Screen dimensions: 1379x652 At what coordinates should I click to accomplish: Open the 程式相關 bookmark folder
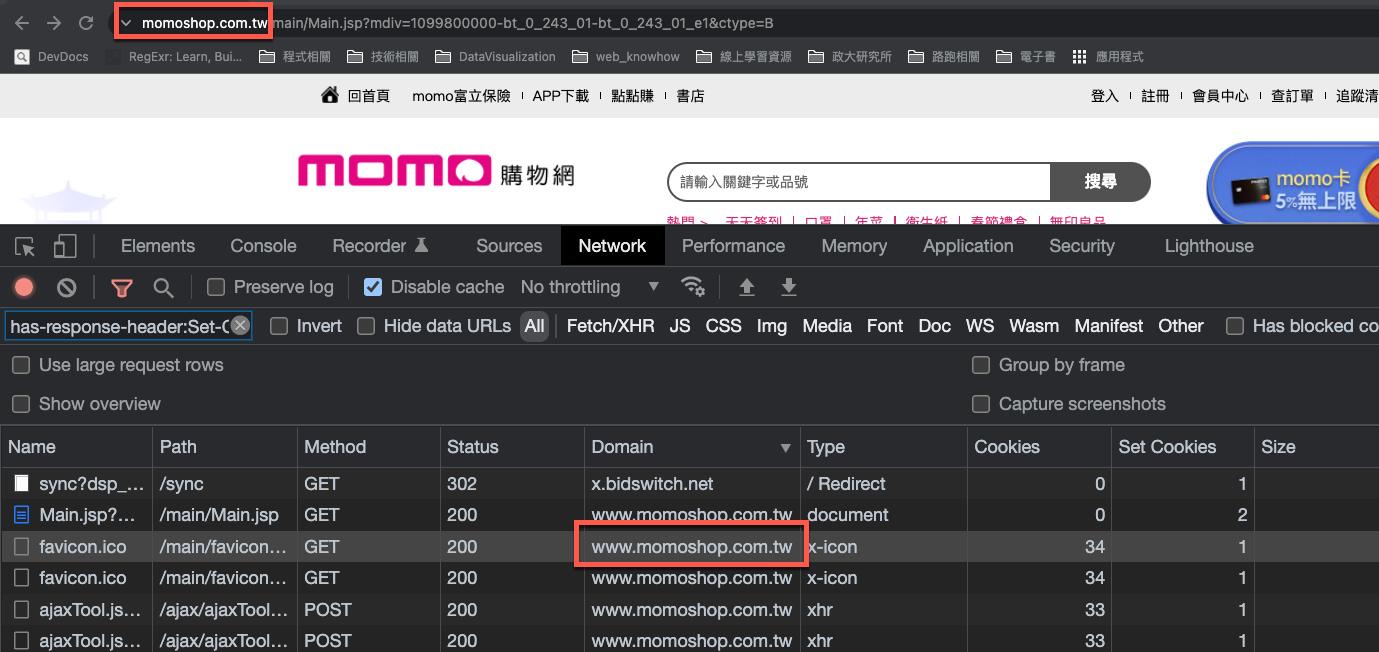(294, 57)
